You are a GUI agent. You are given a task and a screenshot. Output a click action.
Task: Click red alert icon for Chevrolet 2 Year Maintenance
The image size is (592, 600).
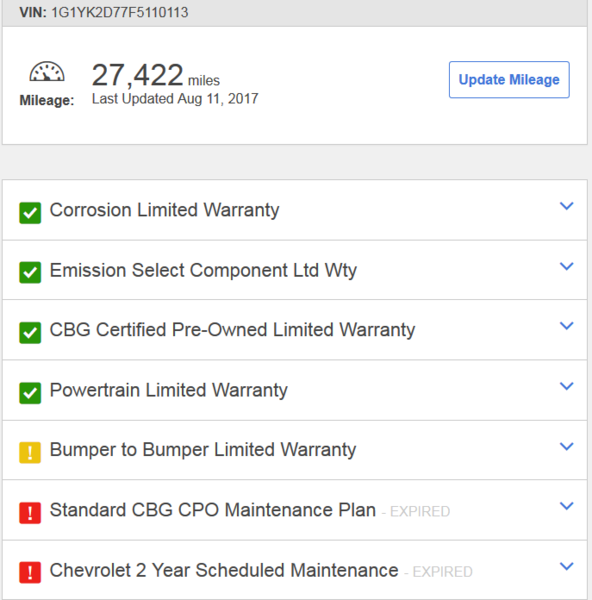(30, 572)
